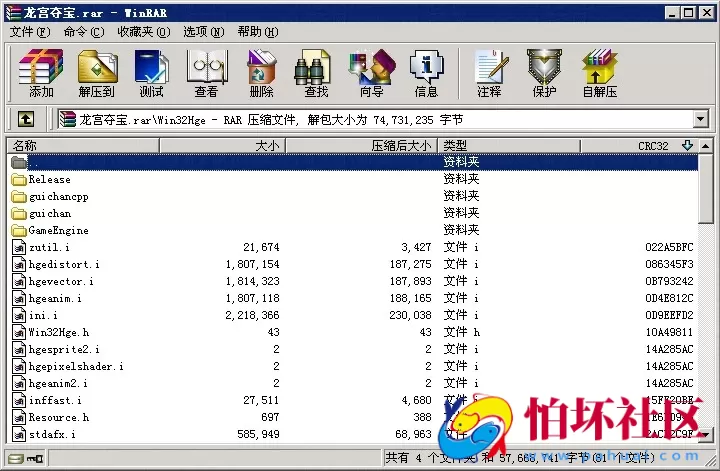Sort by 名称 column header

point(83,146)
